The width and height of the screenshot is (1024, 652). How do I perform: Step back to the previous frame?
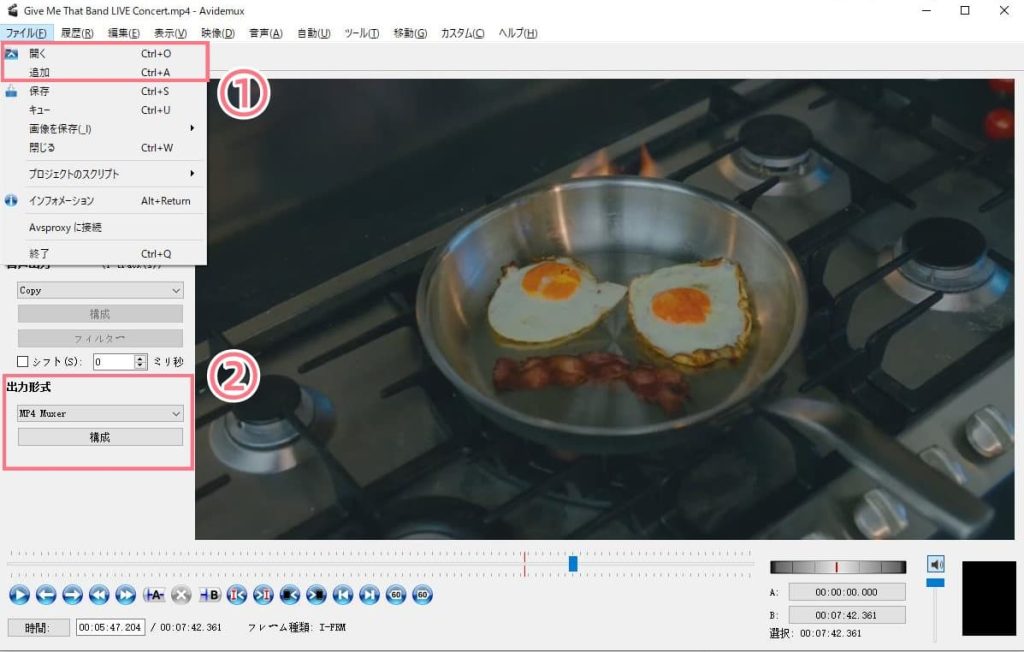[x=46, y=595]
